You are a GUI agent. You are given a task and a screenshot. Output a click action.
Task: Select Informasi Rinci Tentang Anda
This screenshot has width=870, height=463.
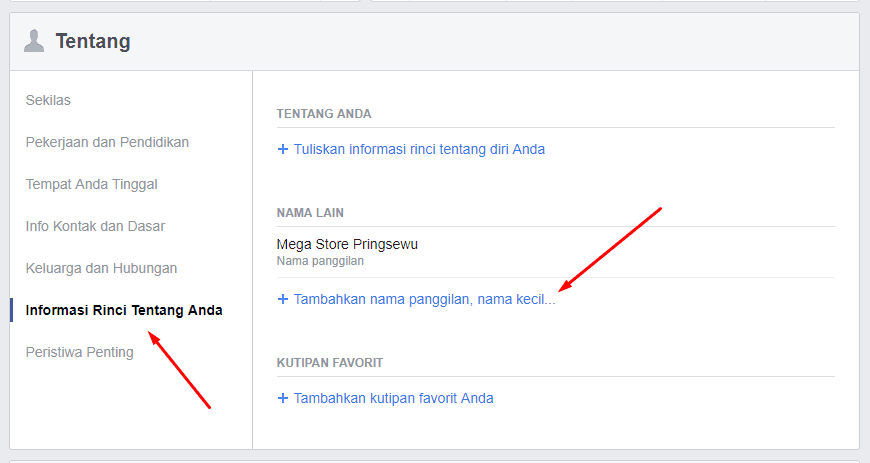point(124,310)
